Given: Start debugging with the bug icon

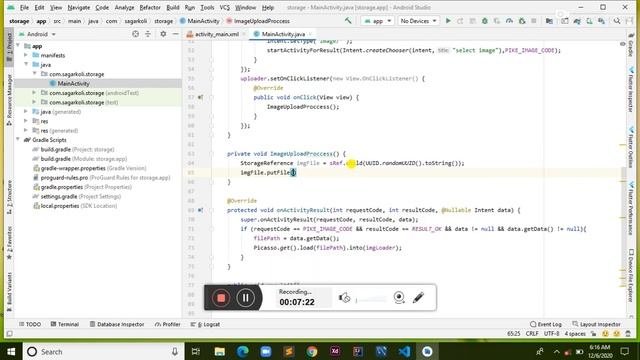Looking at the screenshot, I should (x=484, y=21).
